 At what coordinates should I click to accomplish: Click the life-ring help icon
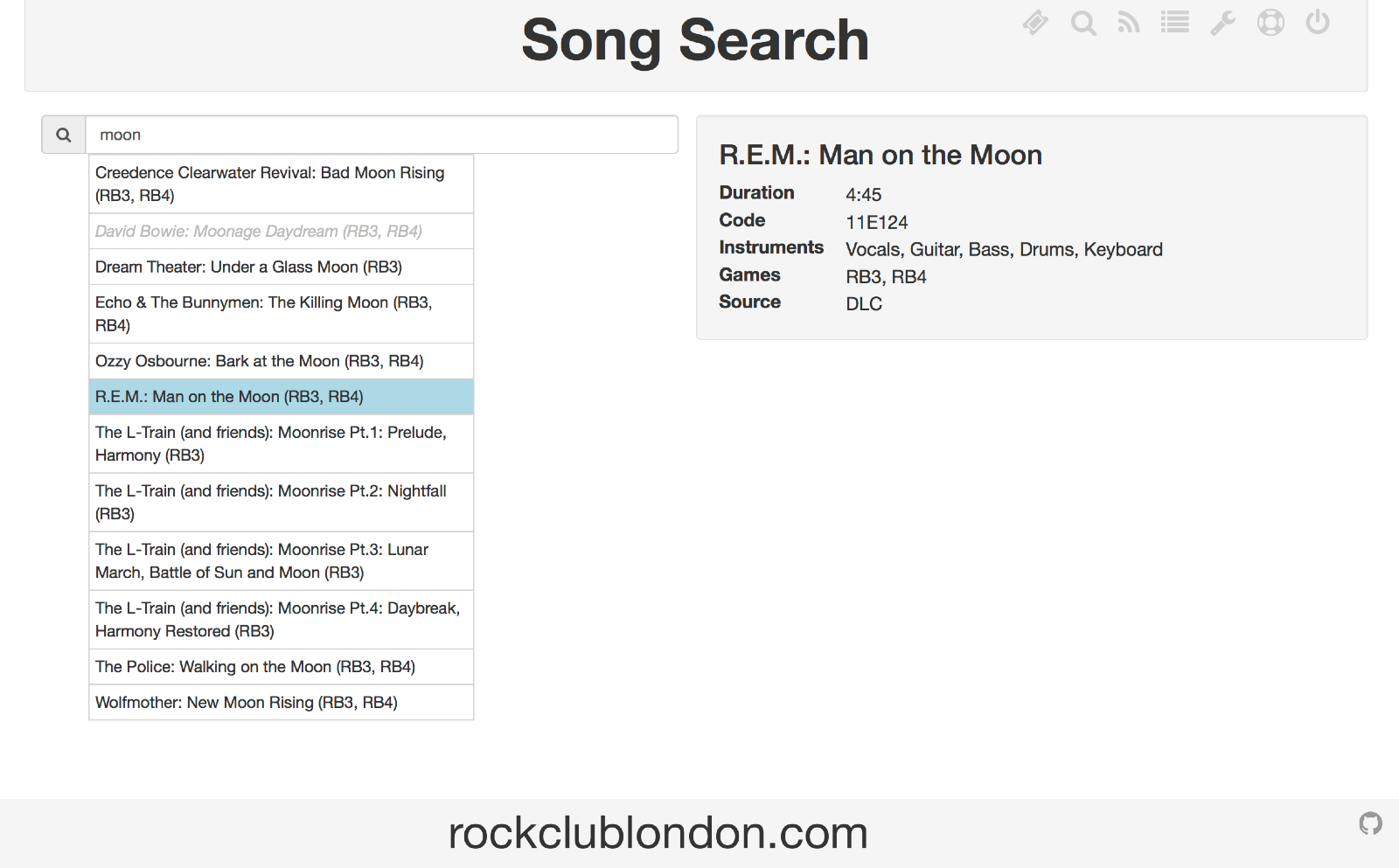click(x=1270, y=23)
